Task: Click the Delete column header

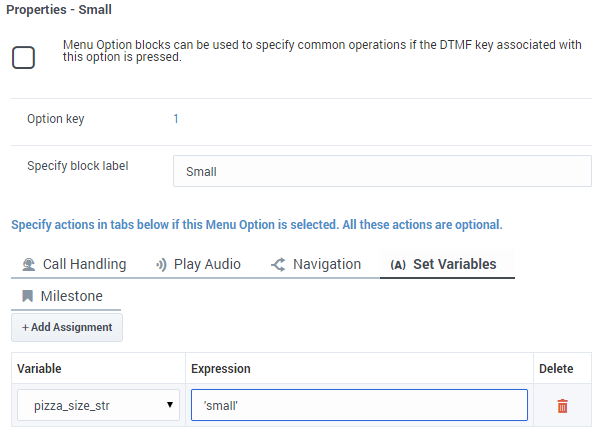Action: [556, 369]
